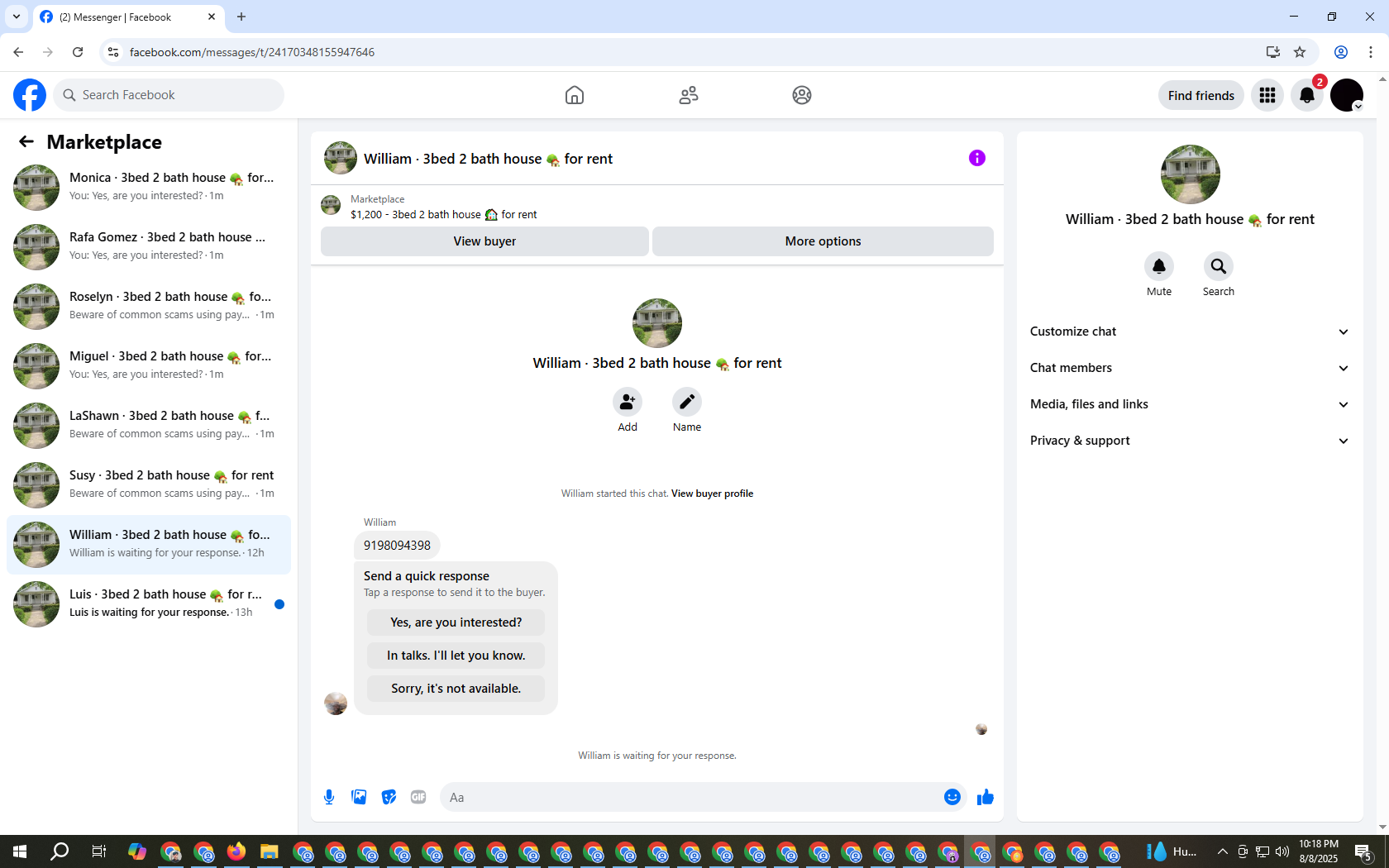
Task: Open Chrome profile icon
Action: 1341,52
